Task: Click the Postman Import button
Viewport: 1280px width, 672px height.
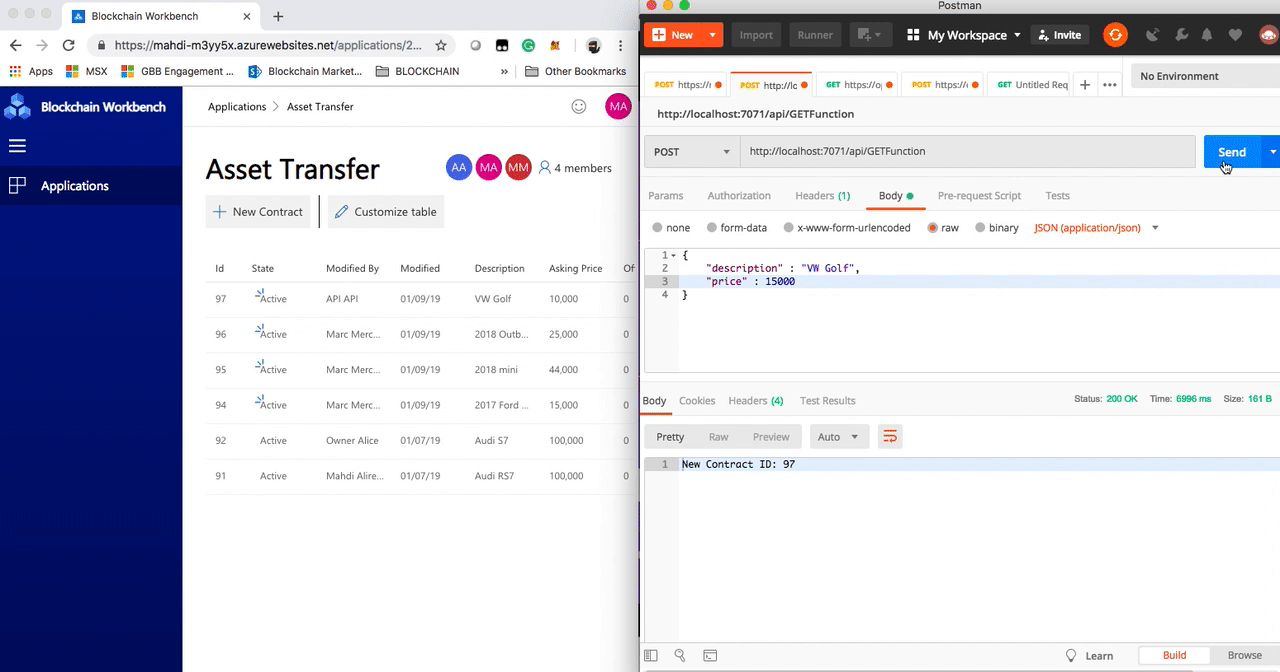Action: (756, 35)
